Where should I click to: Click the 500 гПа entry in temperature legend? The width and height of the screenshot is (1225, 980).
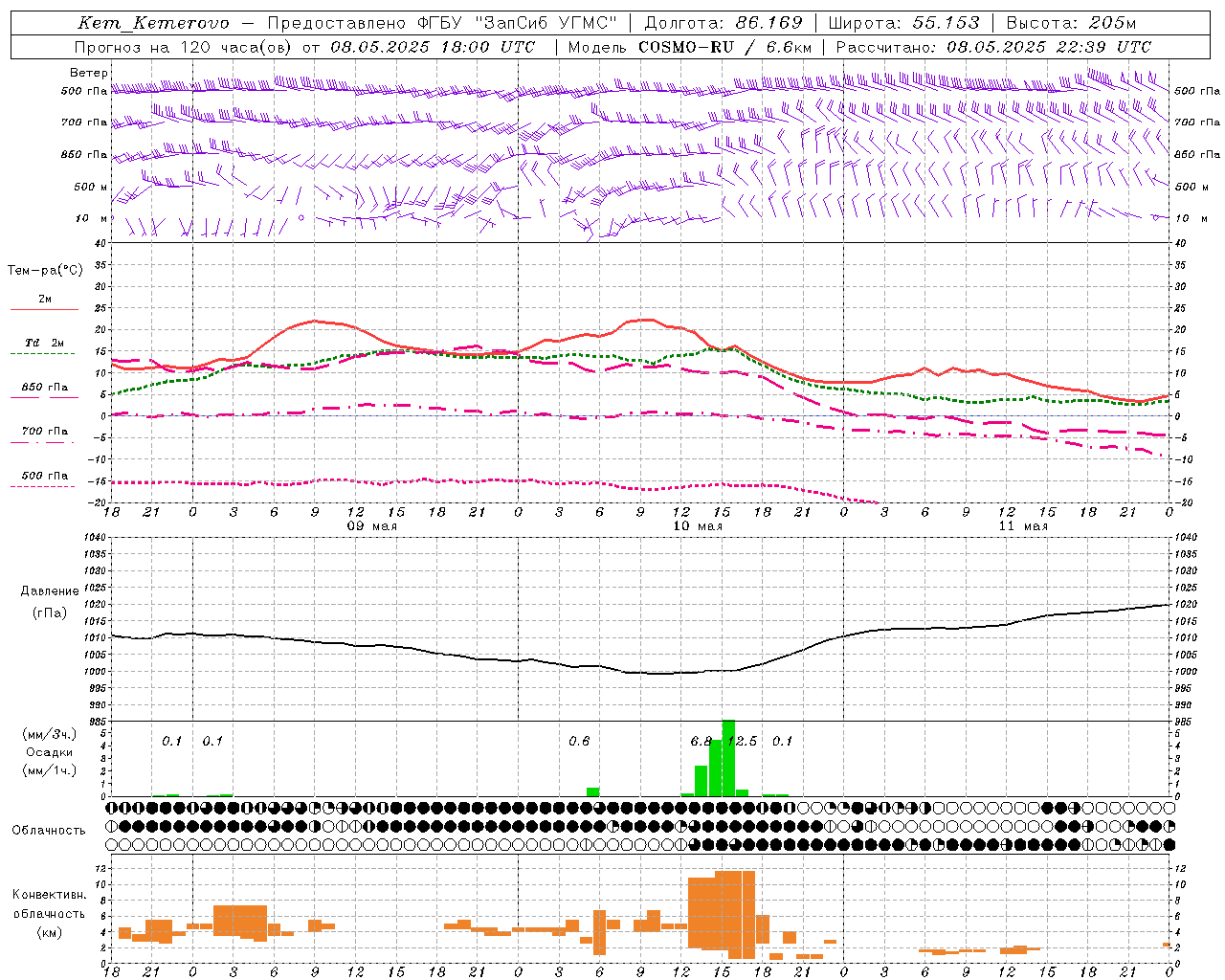click(x=45, y=476)
